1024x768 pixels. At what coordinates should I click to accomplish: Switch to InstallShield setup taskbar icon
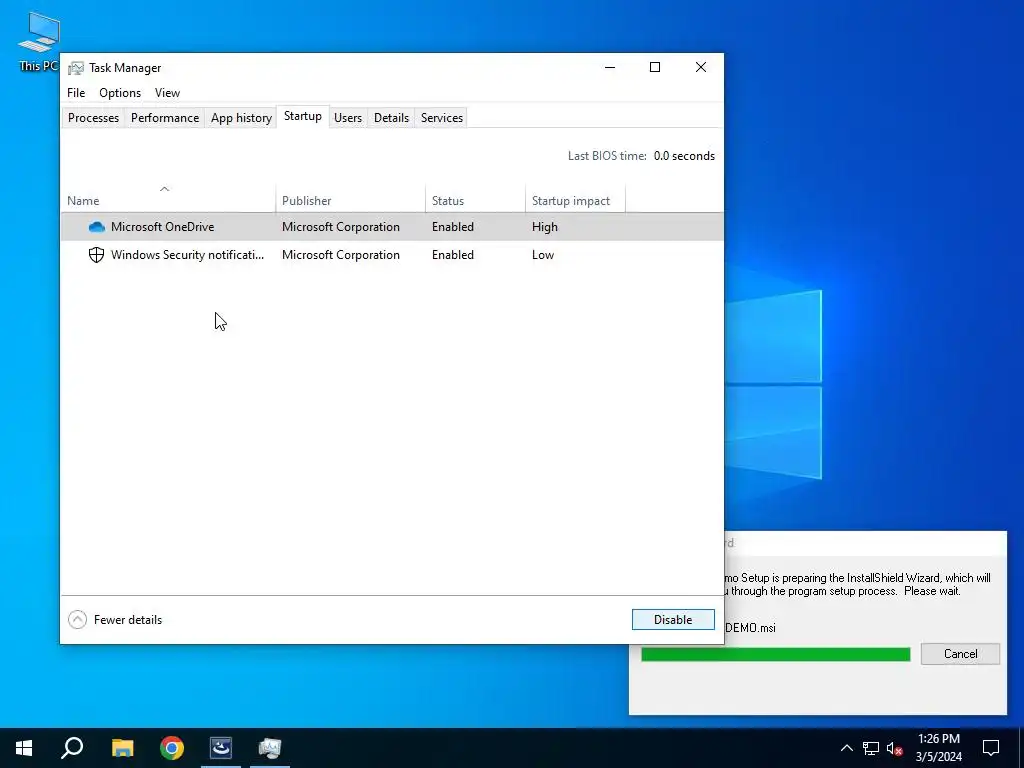click(221, 748)
